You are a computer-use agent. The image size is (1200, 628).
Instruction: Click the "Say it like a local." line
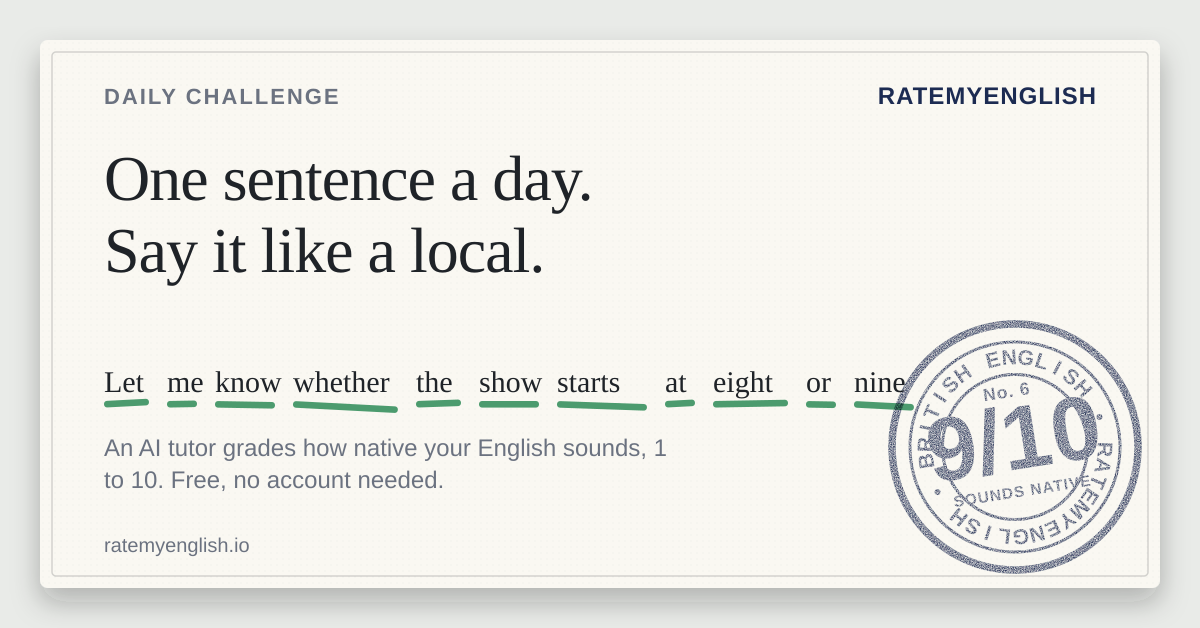click(x=324, y=251)
